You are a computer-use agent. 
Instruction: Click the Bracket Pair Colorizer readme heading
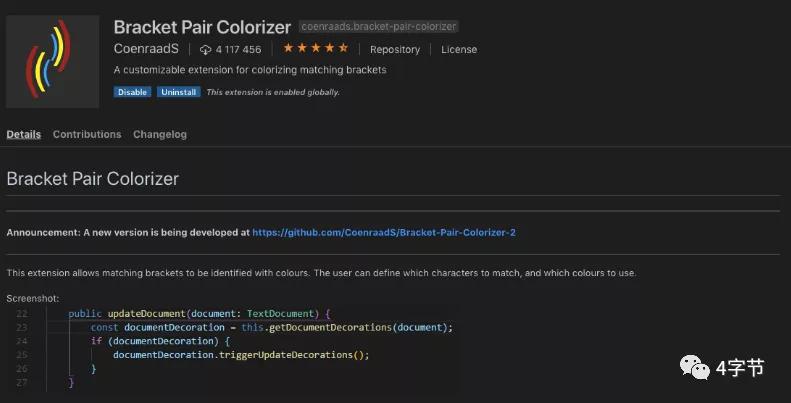click(93, 179)
